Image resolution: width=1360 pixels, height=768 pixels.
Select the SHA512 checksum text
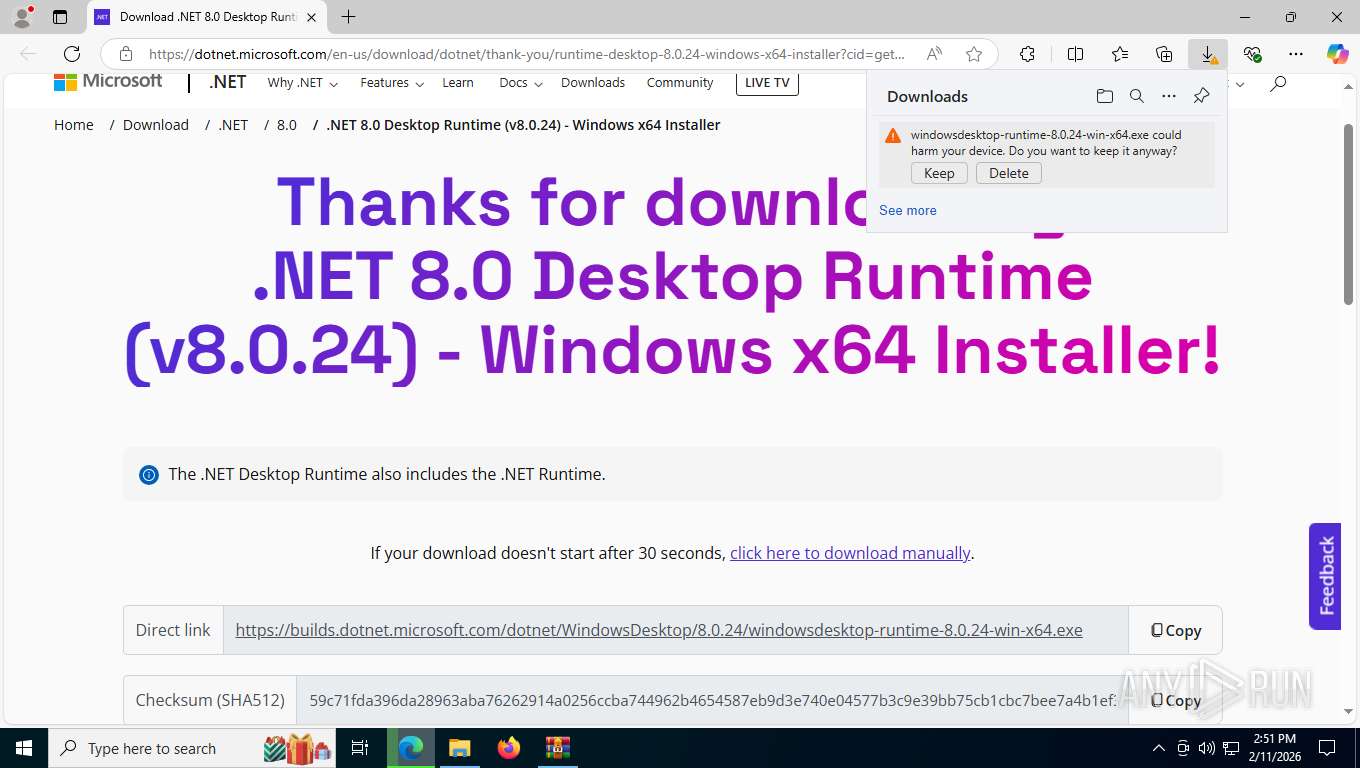(x=713, y=700)
